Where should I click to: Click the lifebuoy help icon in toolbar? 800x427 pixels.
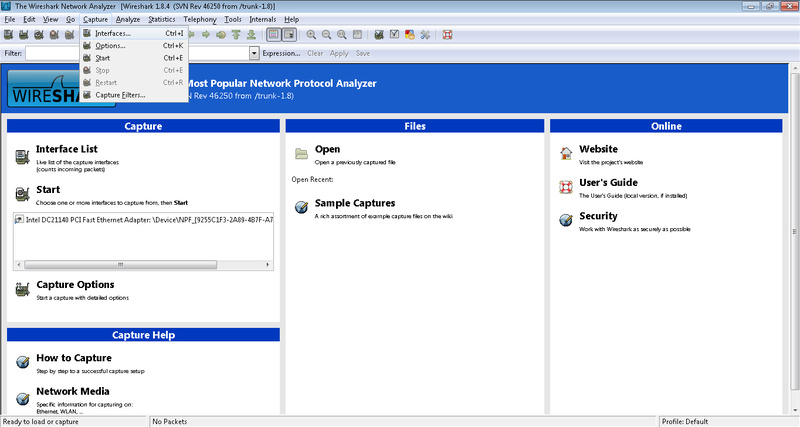pos(447,35)
